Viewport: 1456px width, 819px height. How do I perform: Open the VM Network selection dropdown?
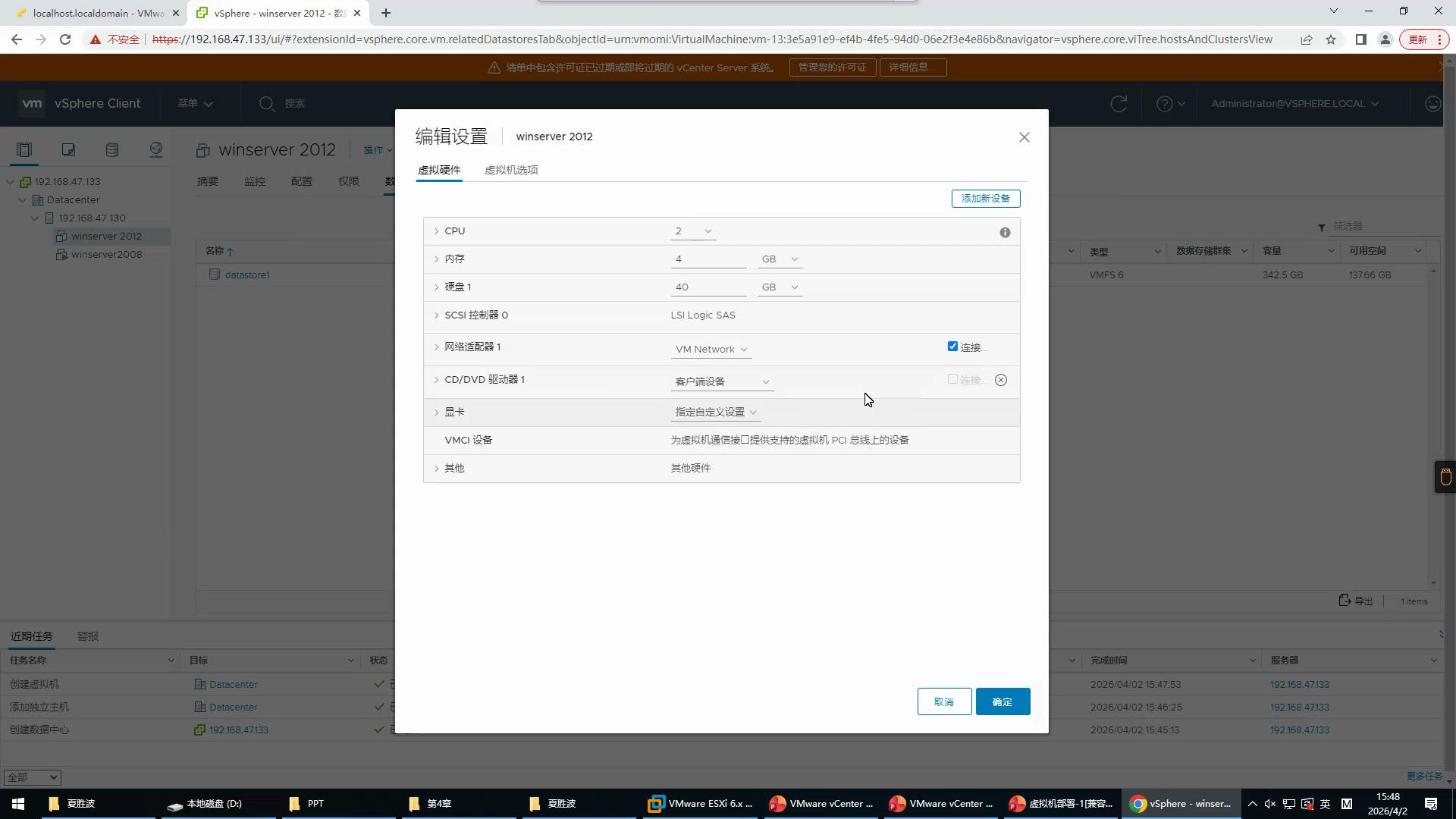coord(711,350)
